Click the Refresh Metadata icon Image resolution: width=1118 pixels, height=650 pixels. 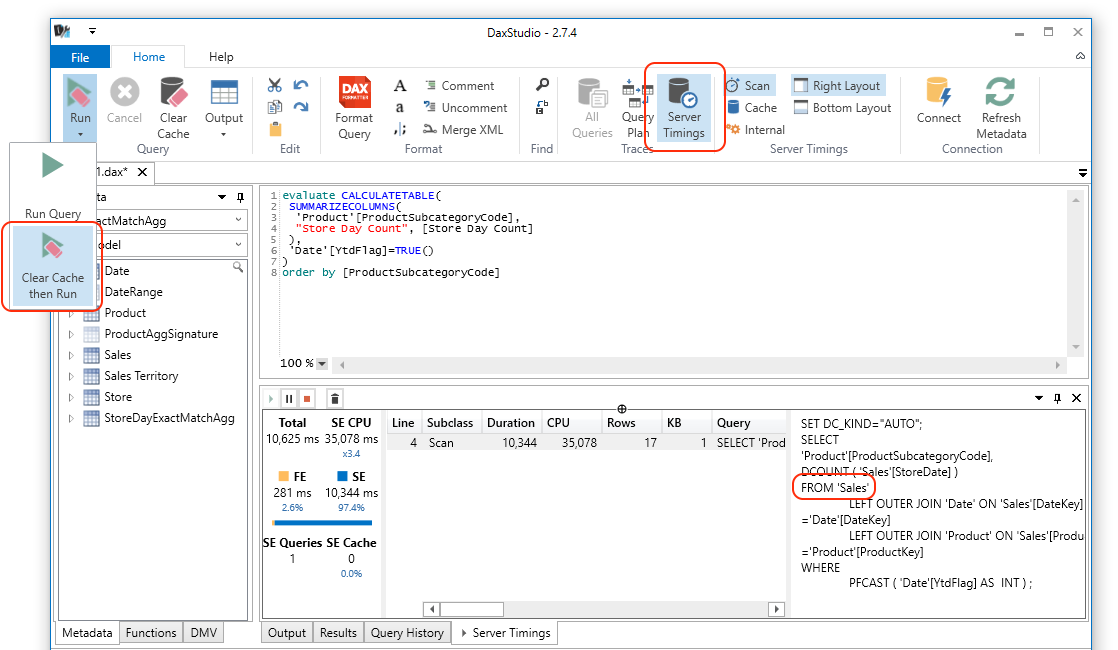(1000, 93)
